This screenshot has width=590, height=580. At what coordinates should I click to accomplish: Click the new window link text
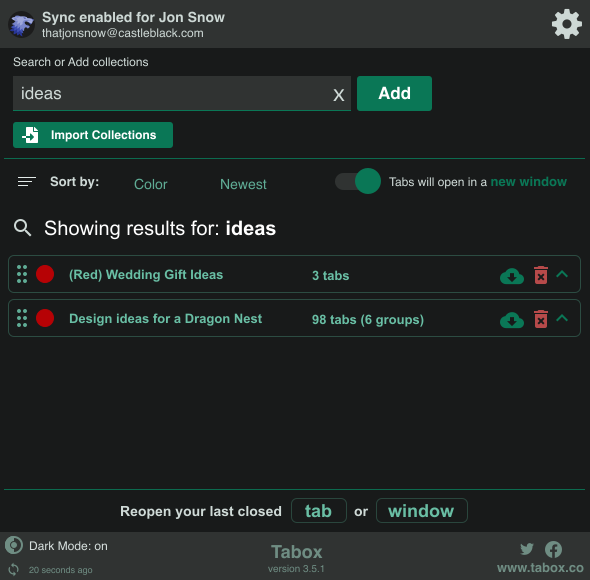528,182
